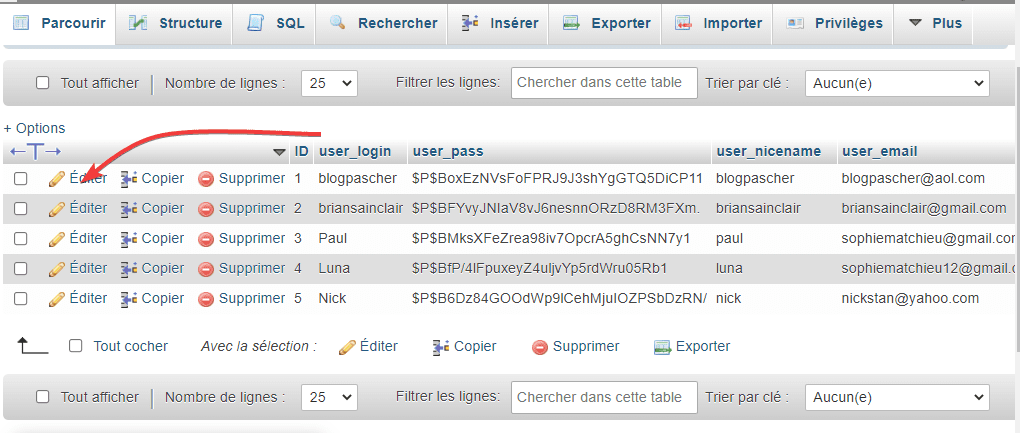
Task: Expand the Plus dropdown menu
Action: 935,23
